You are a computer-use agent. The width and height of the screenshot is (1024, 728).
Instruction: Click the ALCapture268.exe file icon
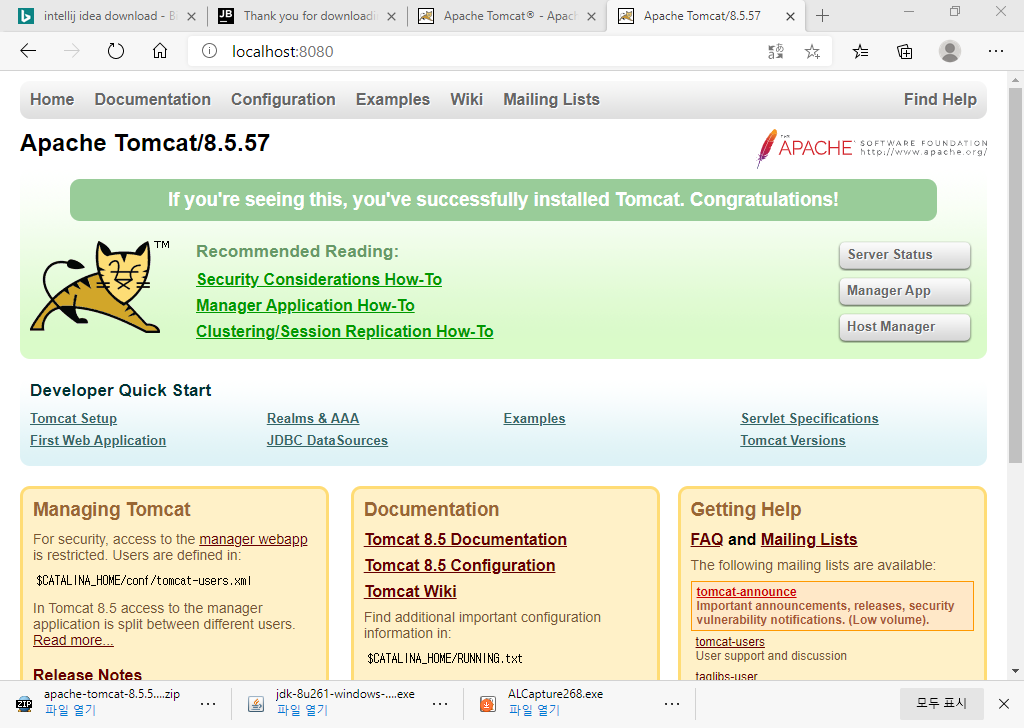tap(488, 704)
